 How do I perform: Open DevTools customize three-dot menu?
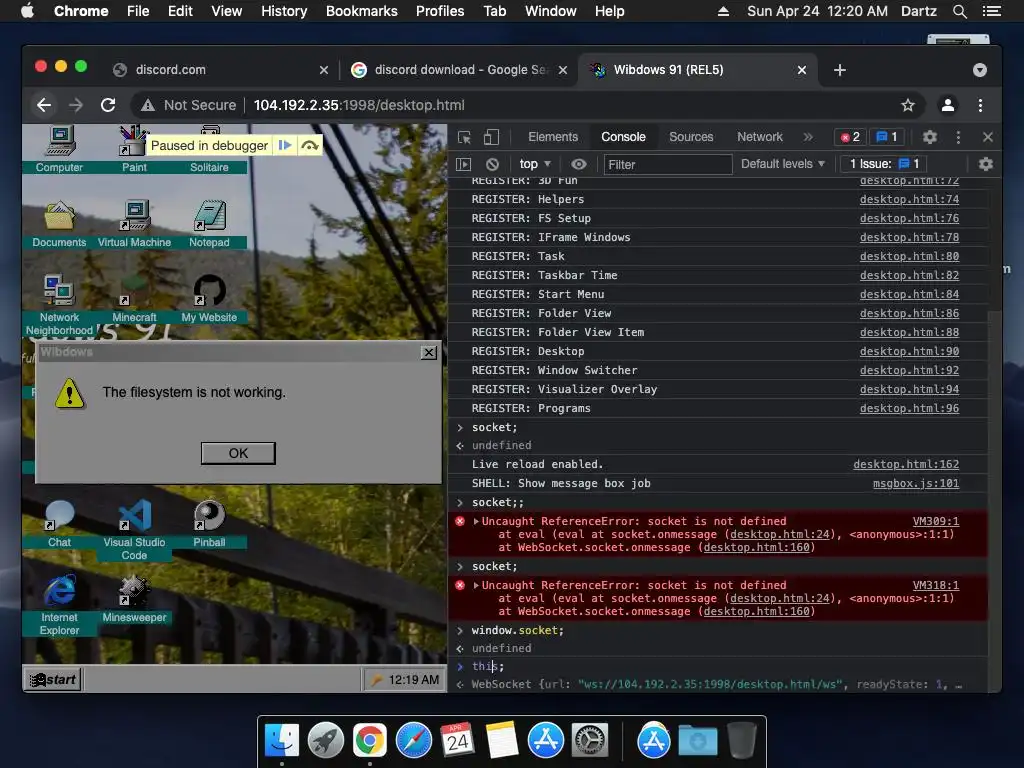[958, 137]
